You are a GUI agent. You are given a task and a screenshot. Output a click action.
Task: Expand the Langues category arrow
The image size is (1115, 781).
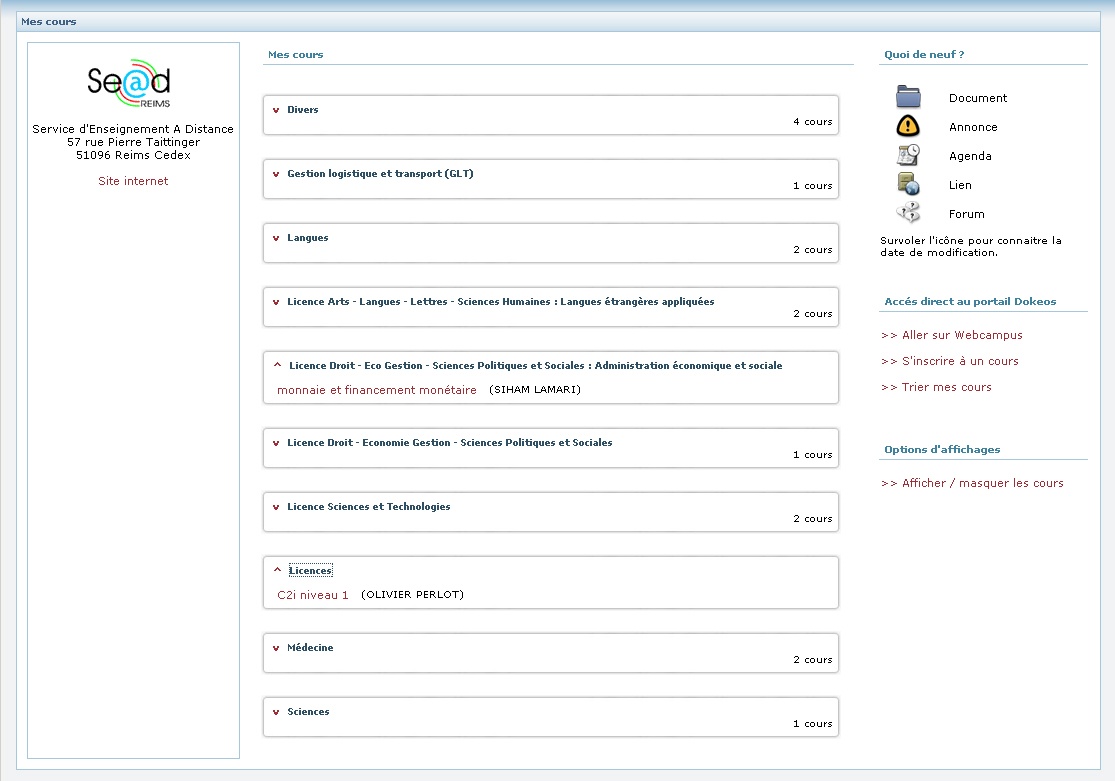coord(277,238)
